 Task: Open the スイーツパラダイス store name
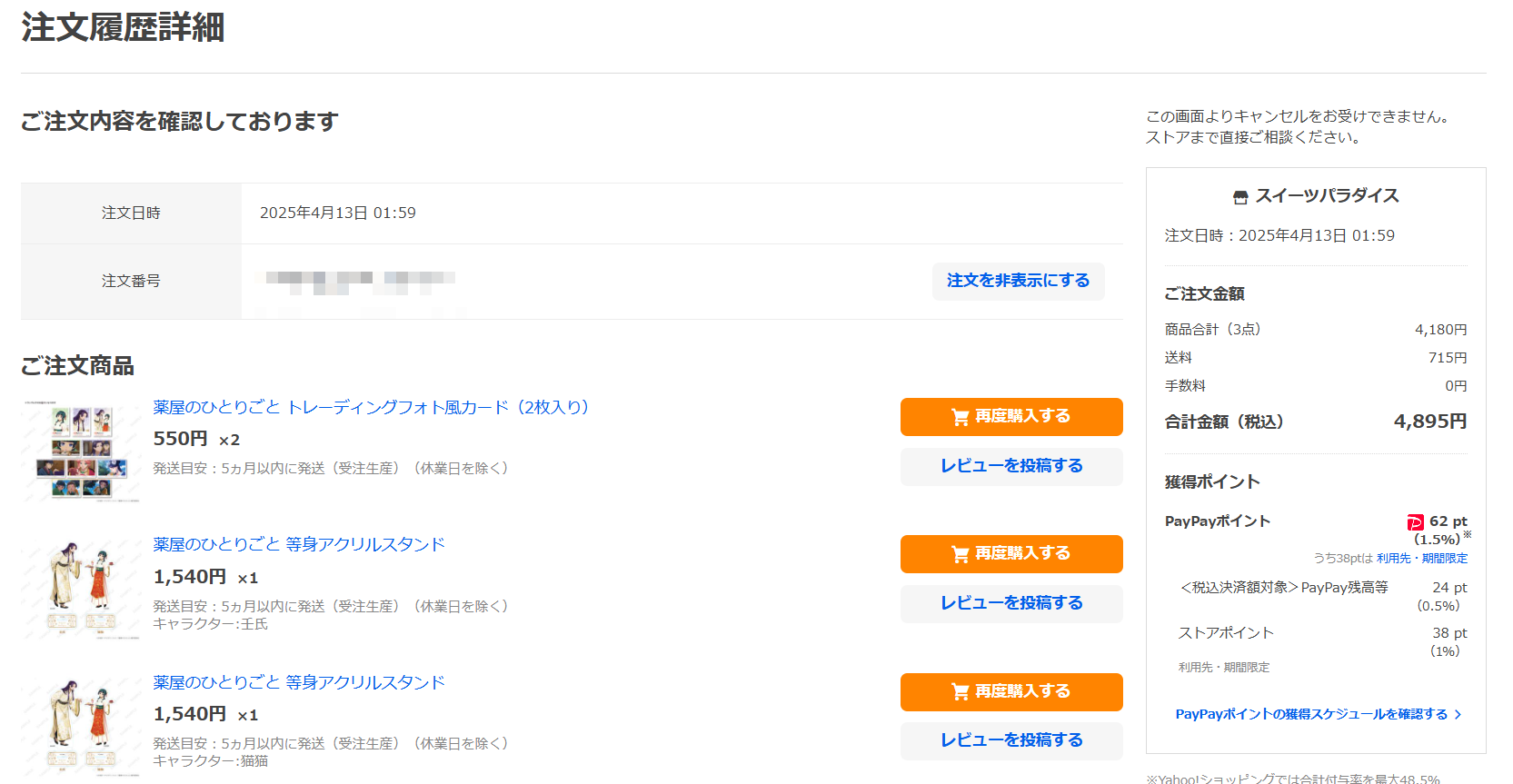1327,196
